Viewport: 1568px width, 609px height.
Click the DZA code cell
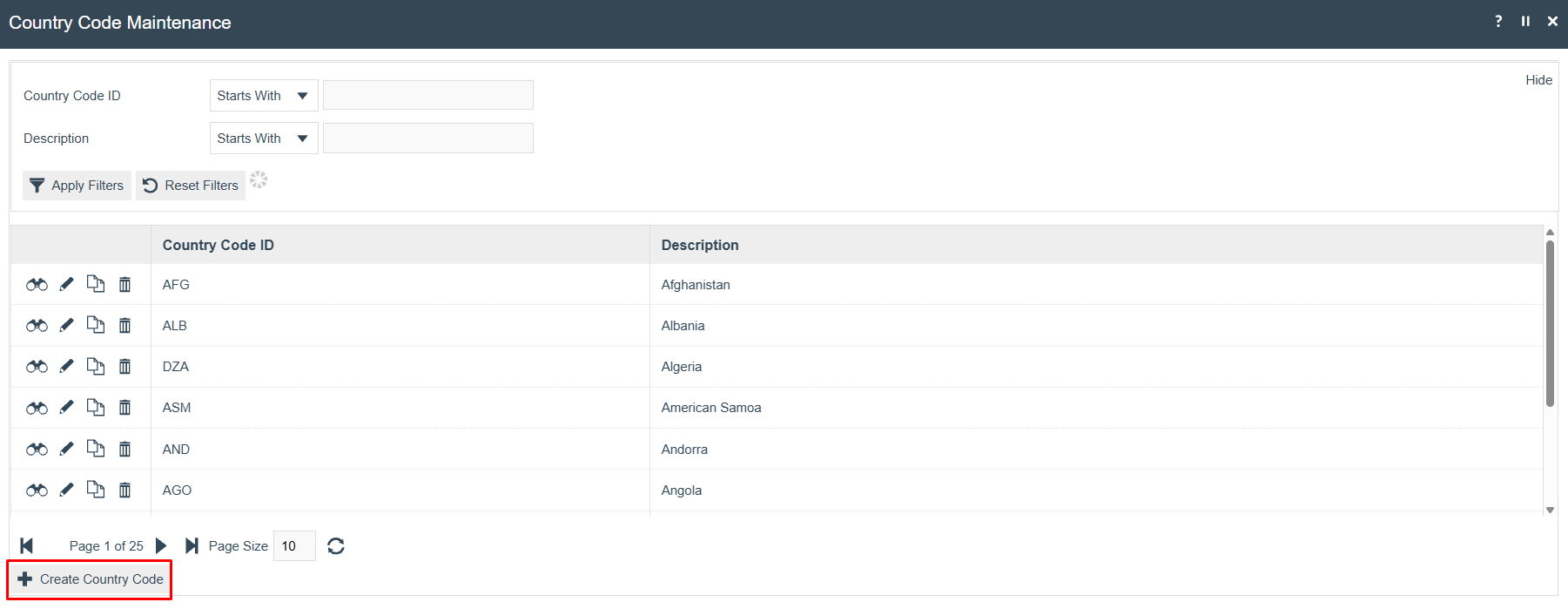click(x=400, y=367)
